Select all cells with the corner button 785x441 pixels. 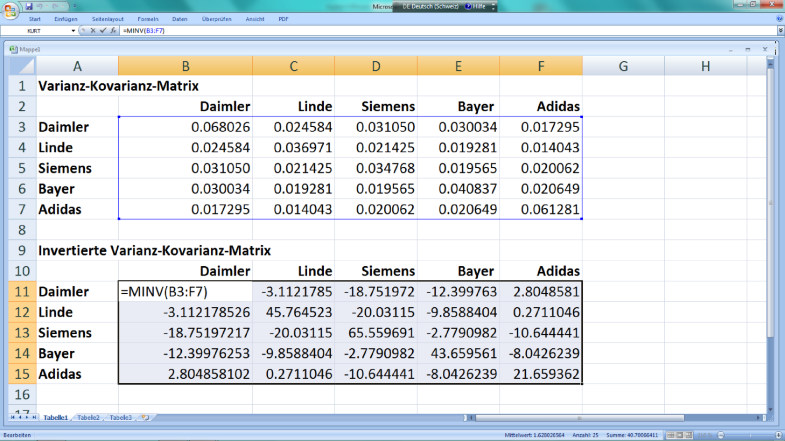[22, 66]
